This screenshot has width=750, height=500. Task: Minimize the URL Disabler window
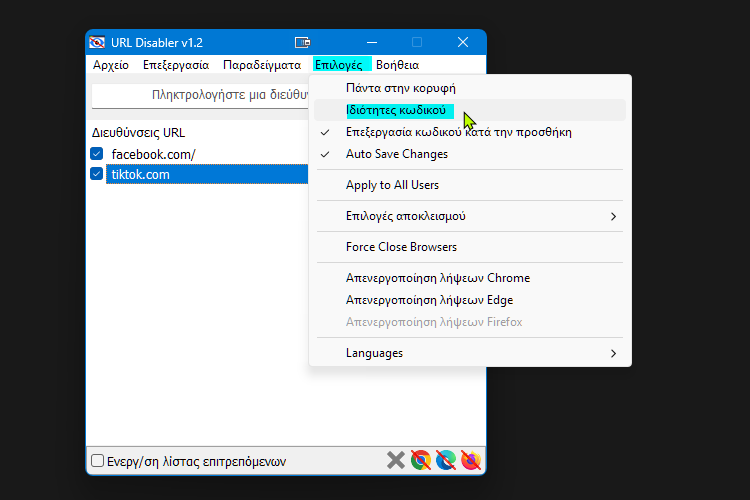(x=372, y=42)
